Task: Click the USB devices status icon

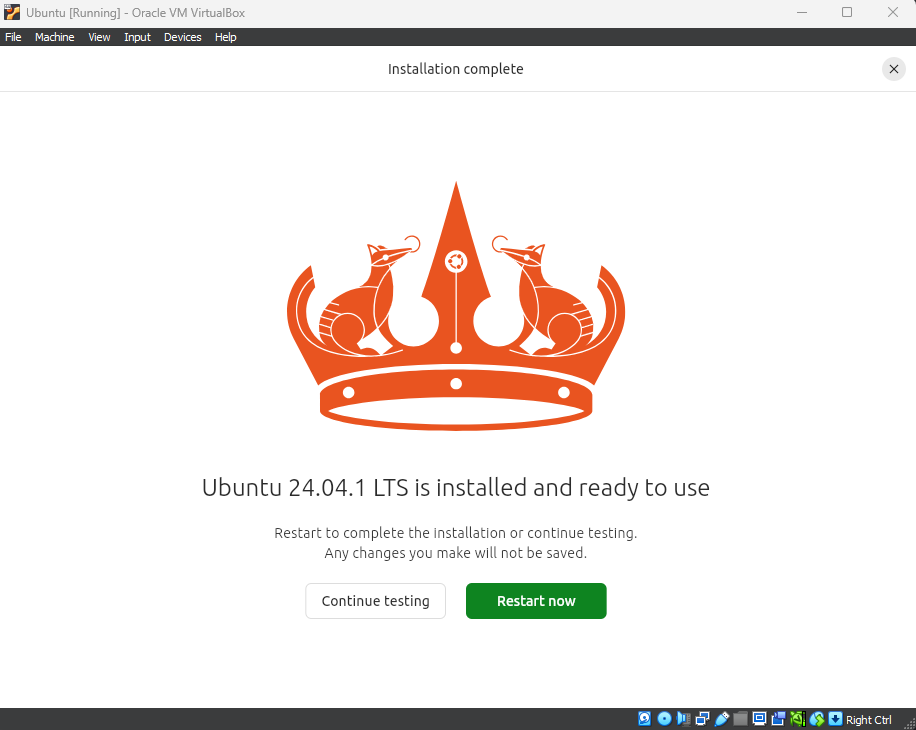Action: pyautogui.click(x=721, y=719)
